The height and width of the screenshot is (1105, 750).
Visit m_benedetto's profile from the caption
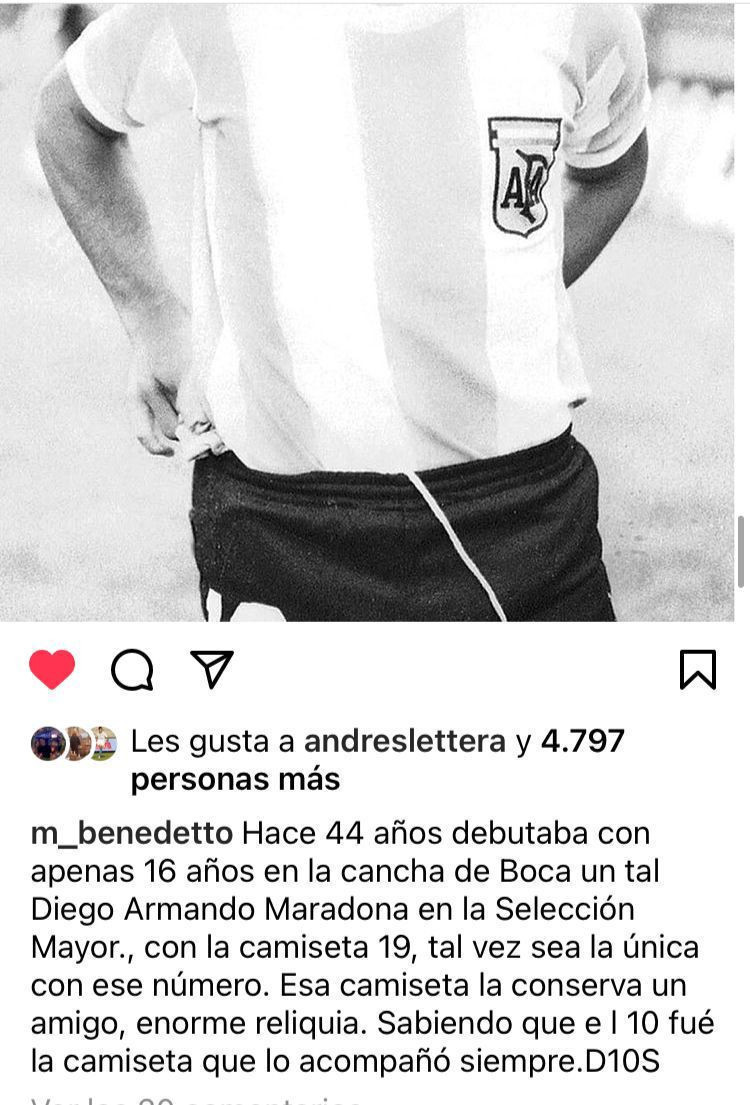tap(132, 834)
